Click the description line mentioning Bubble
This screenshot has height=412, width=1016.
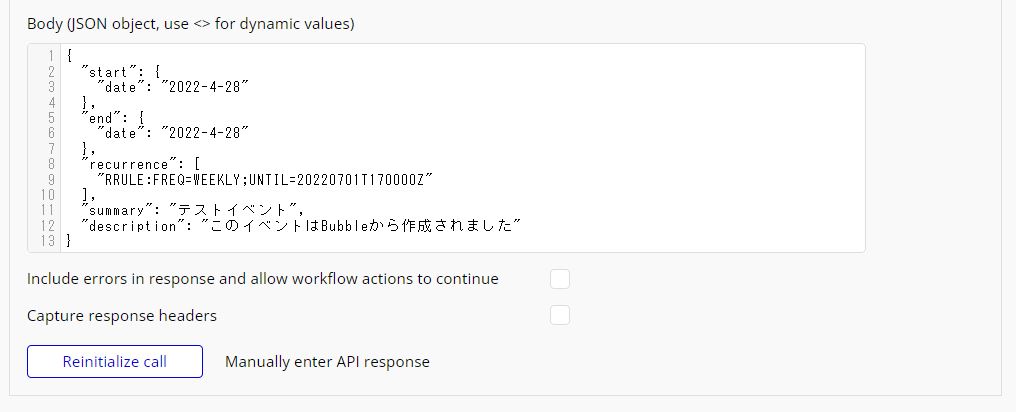[300, 225]
